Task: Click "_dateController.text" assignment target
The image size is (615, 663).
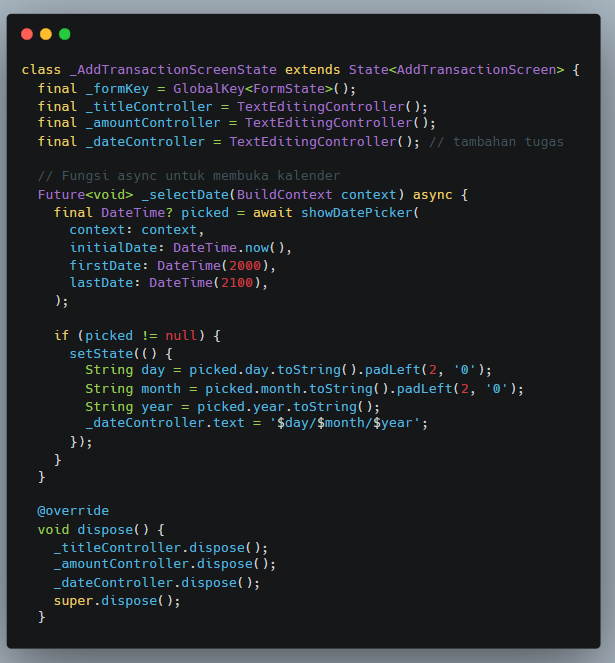Action: tap(165, 423)
